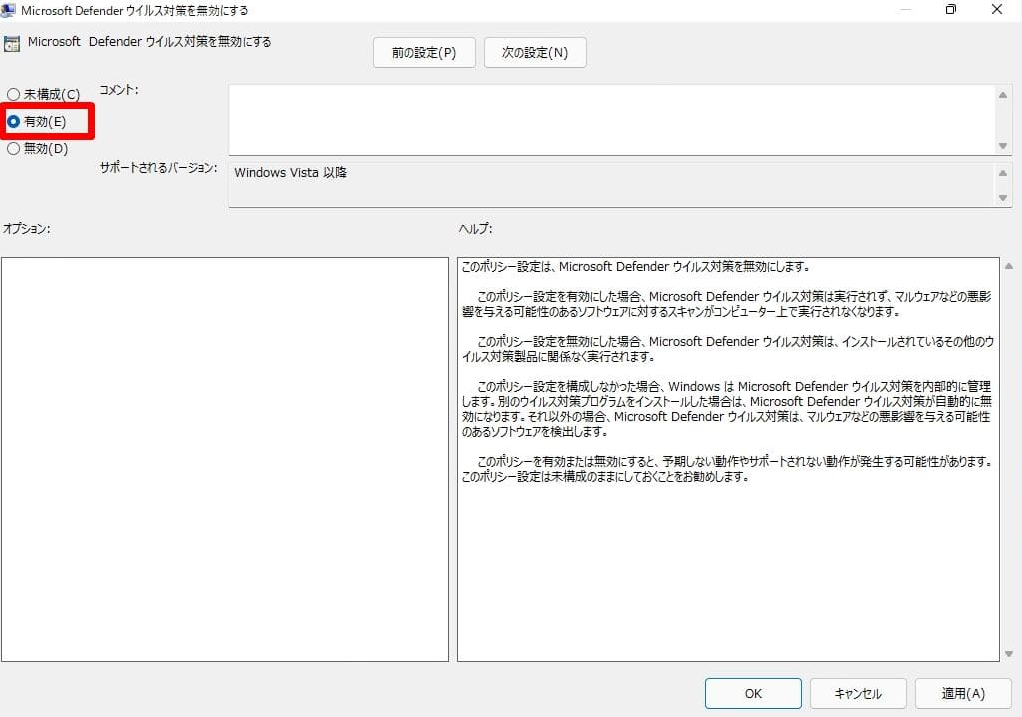Click the コメント: label
The image size is (1022, 717).
pos(119,90)
